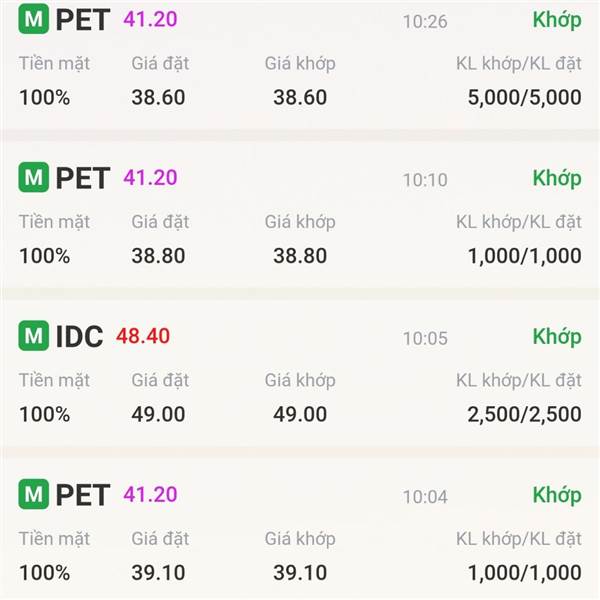Click the 39.10 value under Giá khớp
600x600 pixels.
300,572
